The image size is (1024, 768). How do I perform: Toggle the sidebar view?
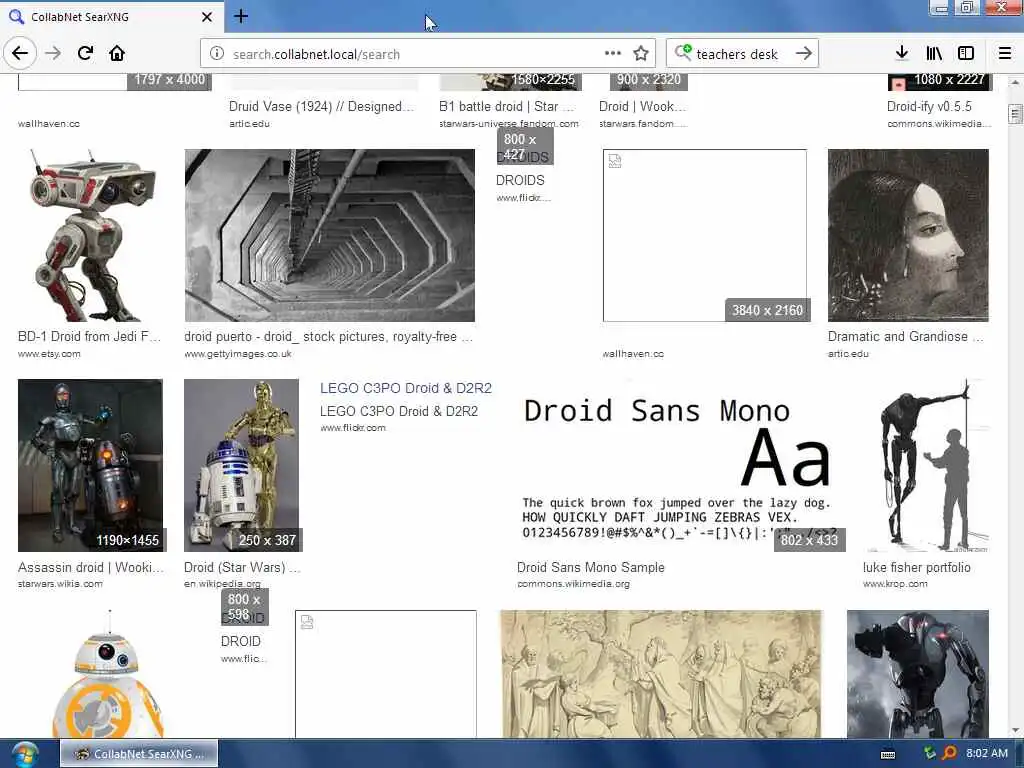[966, 54]
